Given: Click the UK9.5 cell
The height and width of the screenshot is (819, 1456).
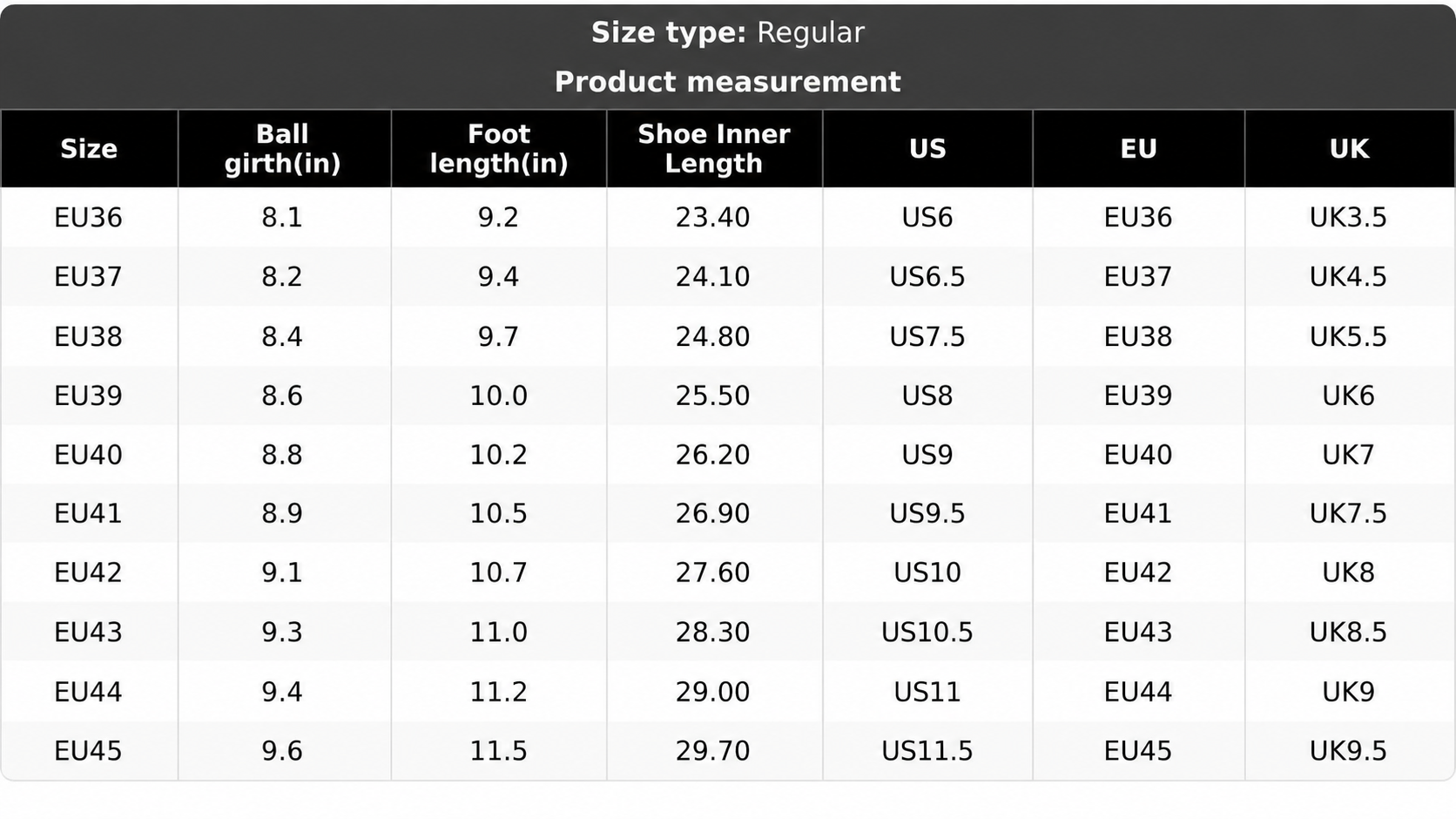Looking at the screenshot, I should coord(1349,751).
